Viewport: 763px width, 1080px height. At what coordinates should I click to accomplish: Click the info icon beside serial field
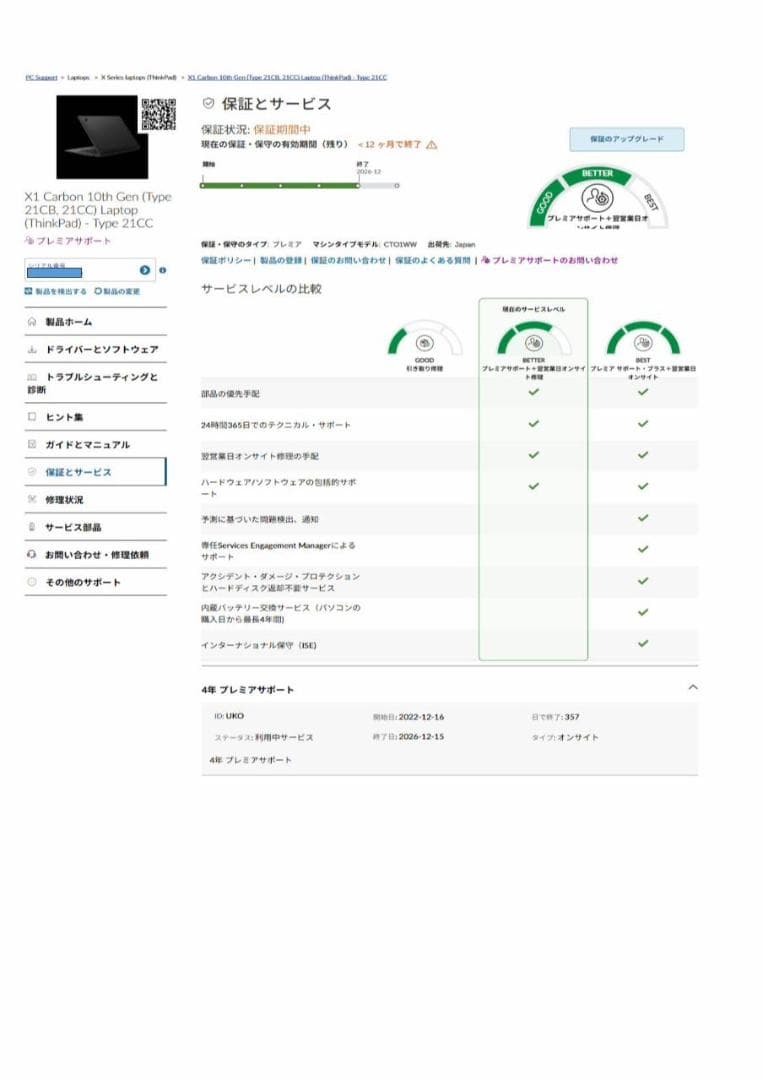(x=163, y=271)
